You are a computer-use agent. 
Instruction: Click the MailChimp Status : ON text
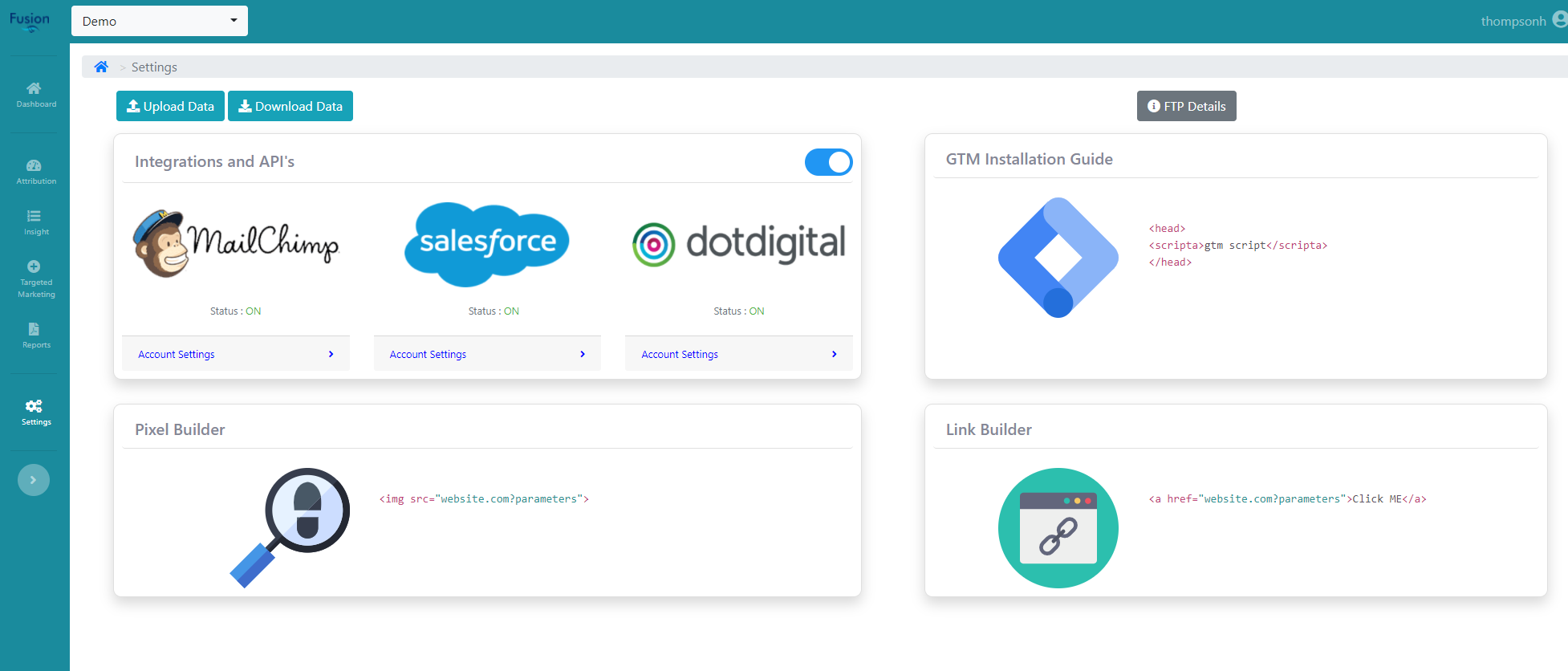236,311
